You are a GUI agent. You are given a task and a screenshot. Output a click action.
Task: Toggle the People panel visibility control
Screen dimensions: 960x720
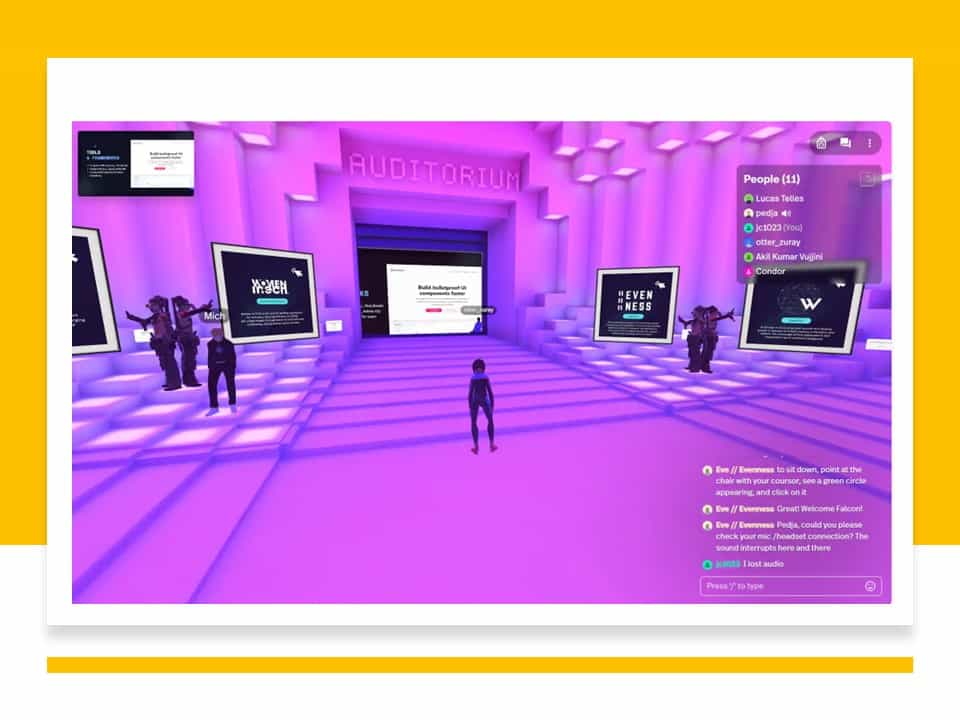click(868, 178)
